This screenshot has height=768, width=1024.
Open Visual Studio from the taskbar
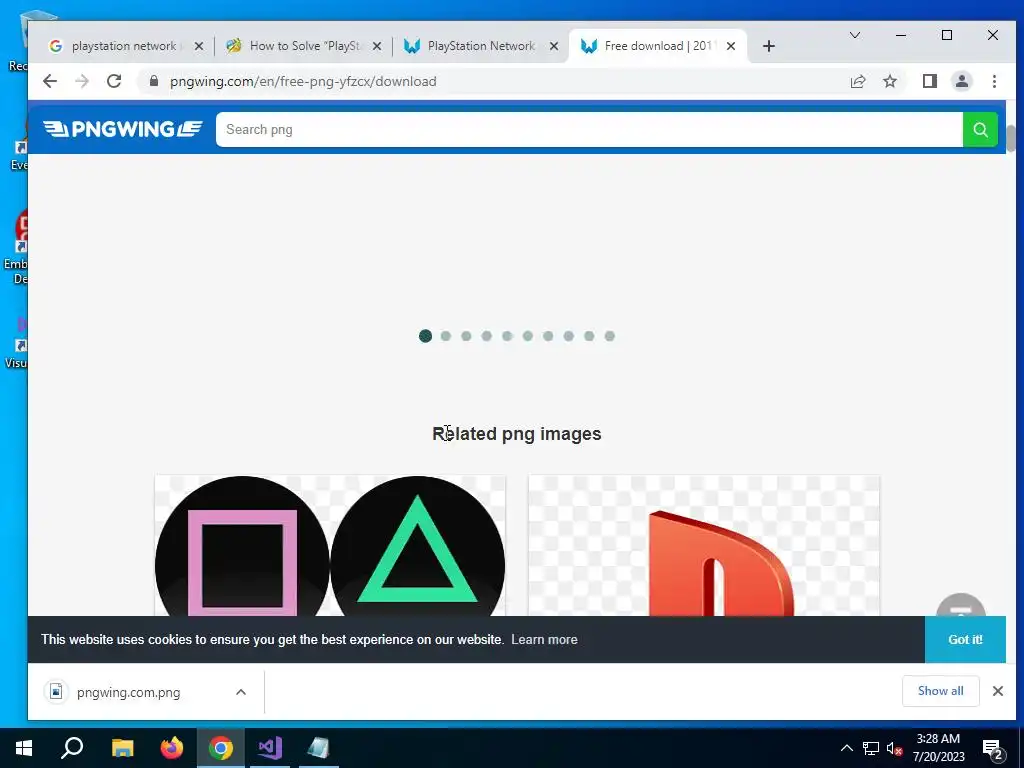coord(270,748)
